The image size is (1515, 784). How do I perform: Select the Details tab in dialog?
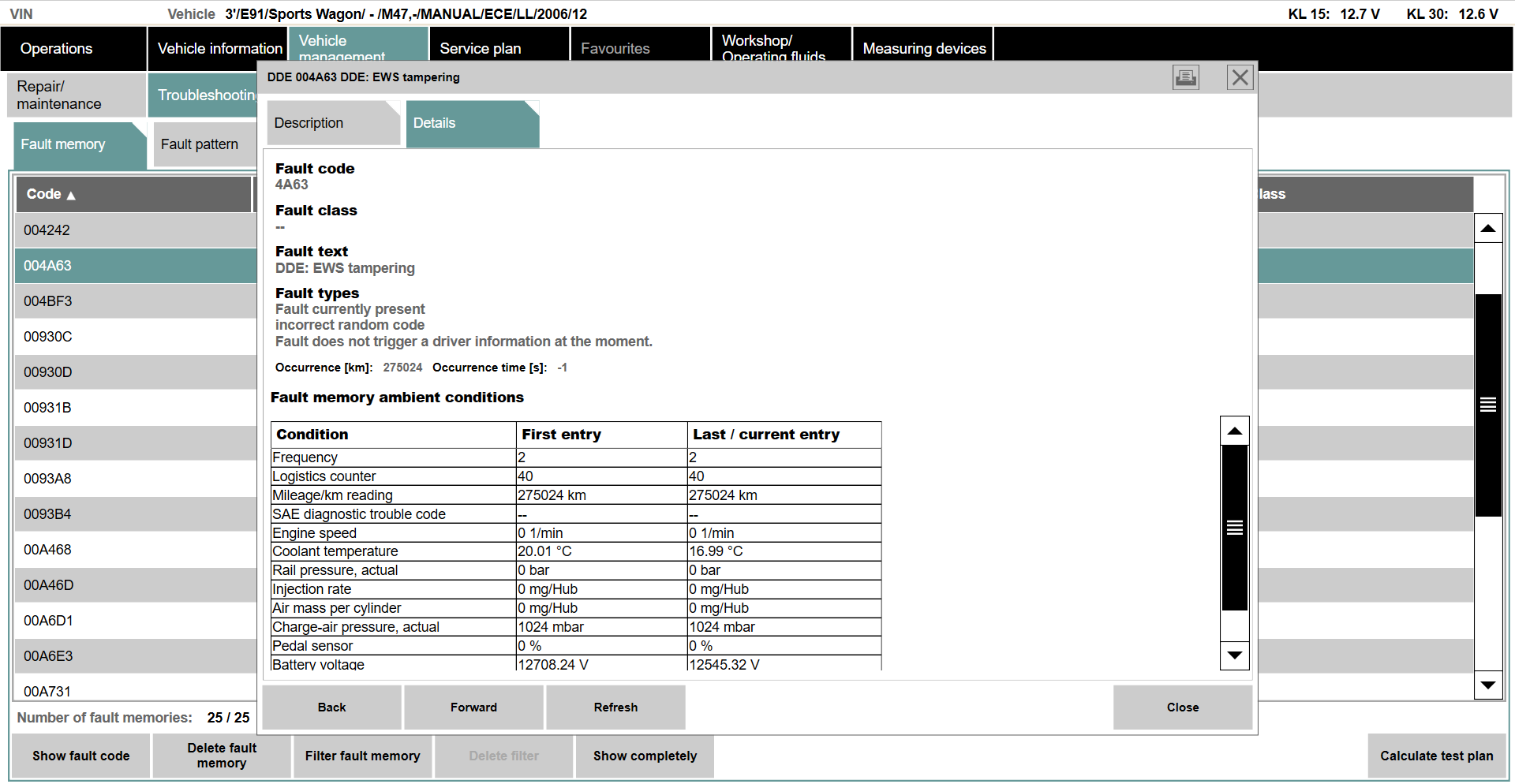tap(472, 123)
